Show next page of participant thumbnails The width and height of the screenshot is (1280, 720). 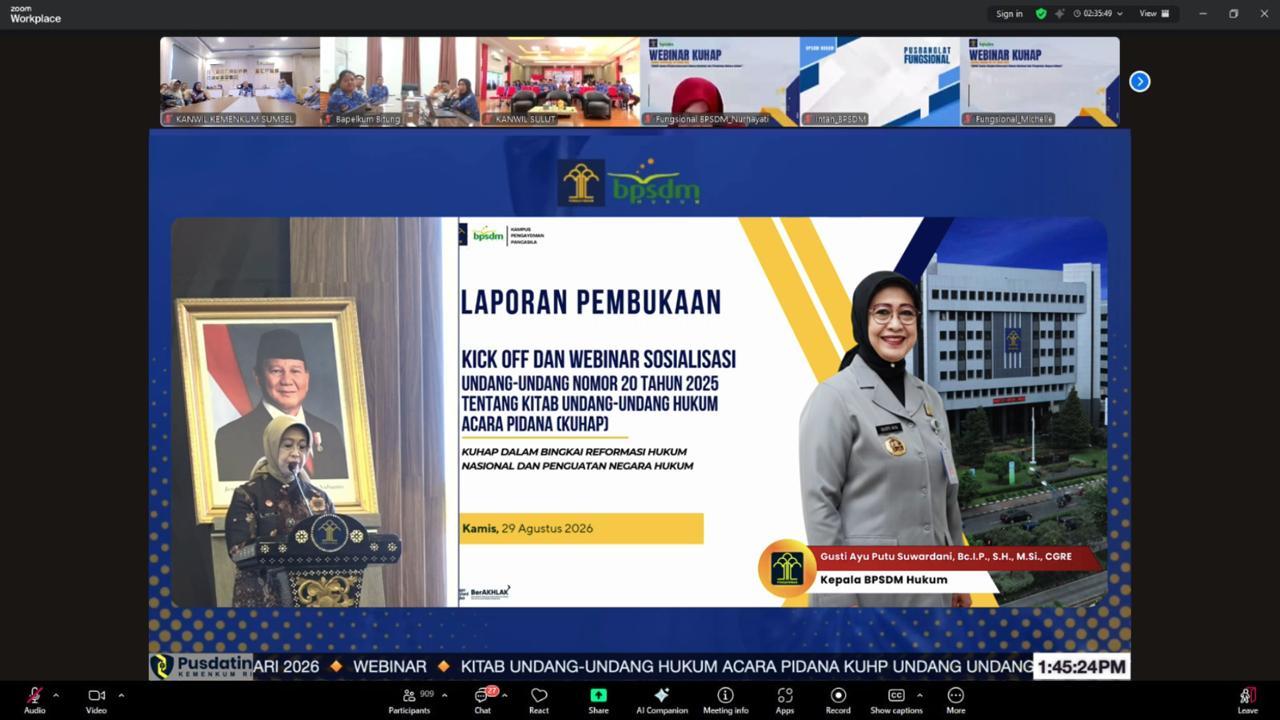(x=1140, y=82)
